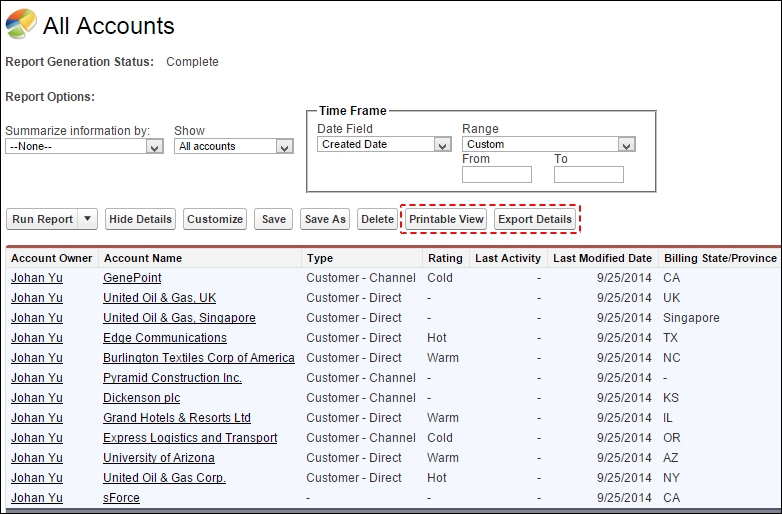
Task: Click the Export Details button
Action: click(x=535, y=219)
